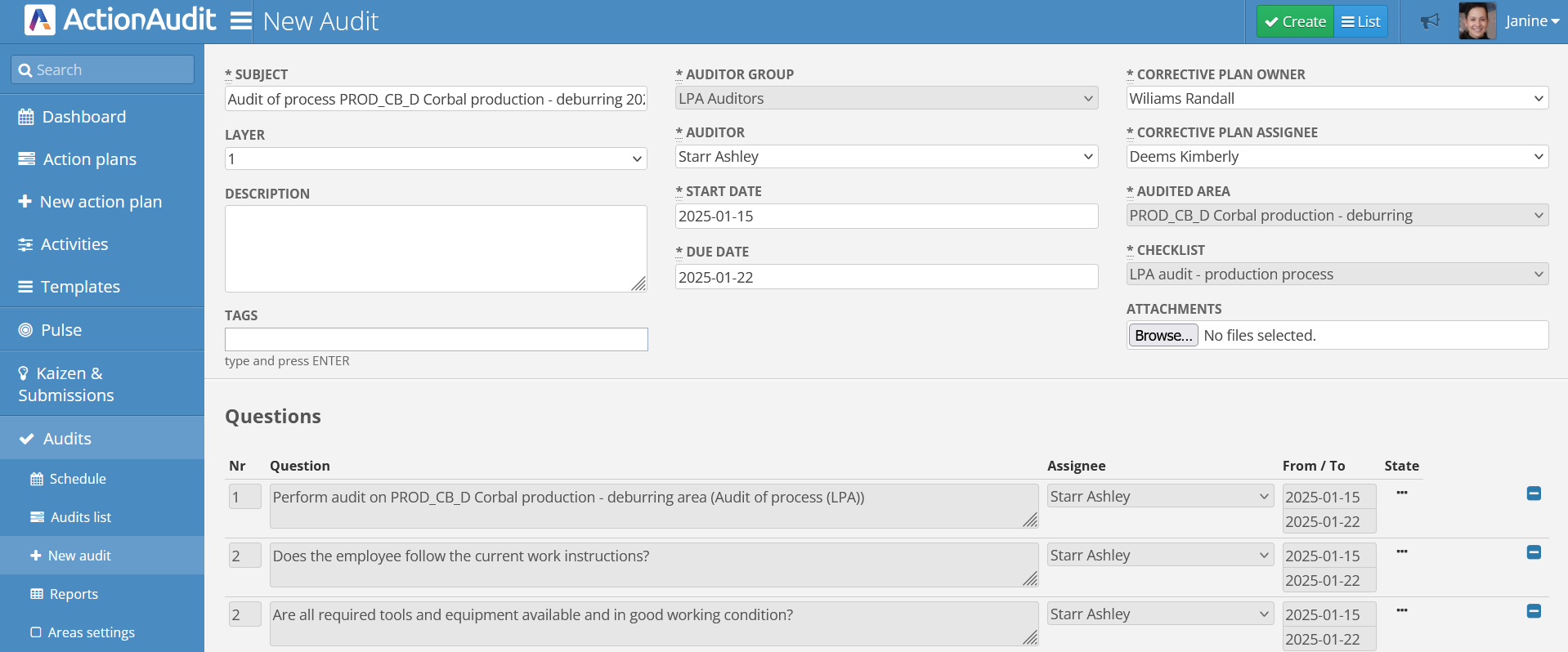Click into the Tags input field
The height and width of the screenshot is (652, 1568).
(436, 339)
